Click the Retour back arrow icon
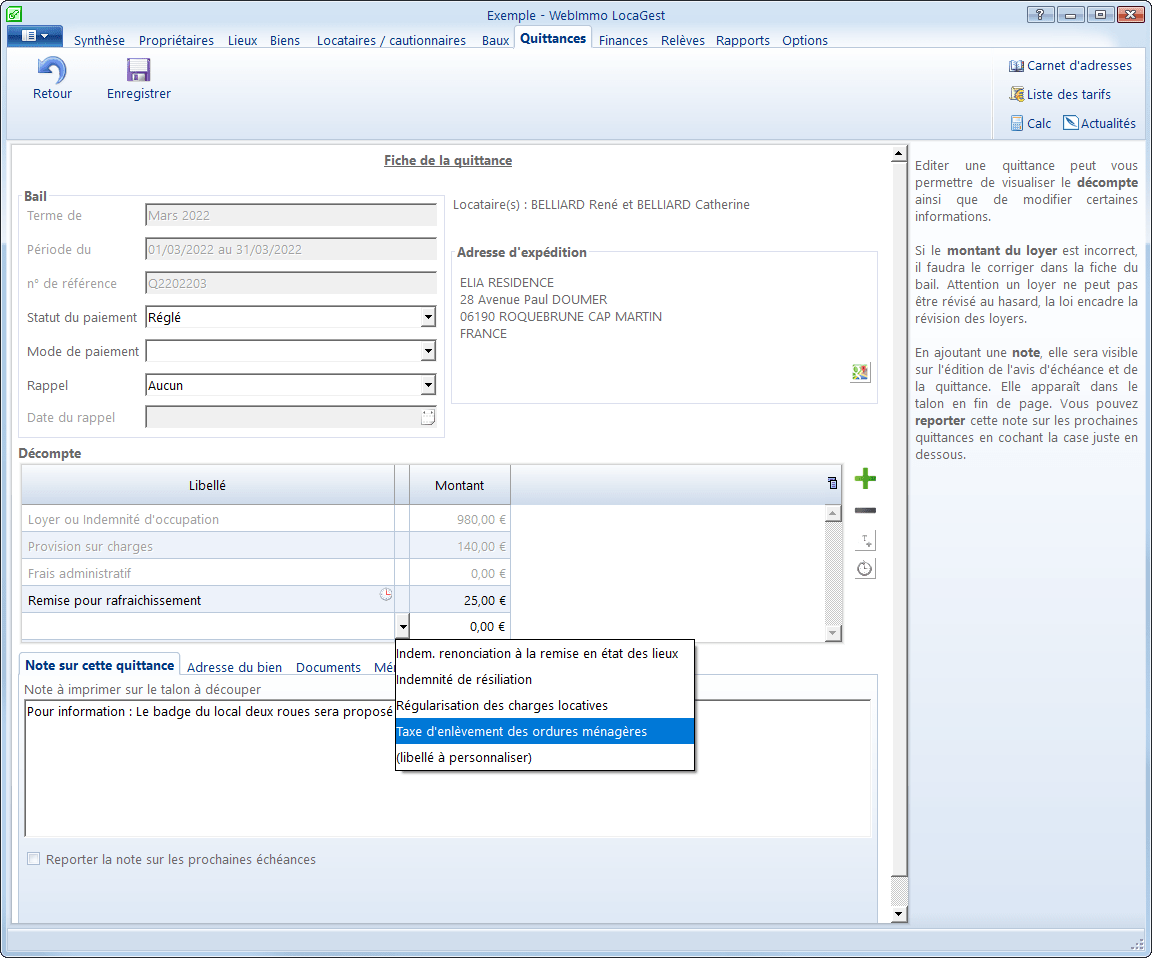The height and width of the screenshot is (958, 1152). click(x=52, y=71)
